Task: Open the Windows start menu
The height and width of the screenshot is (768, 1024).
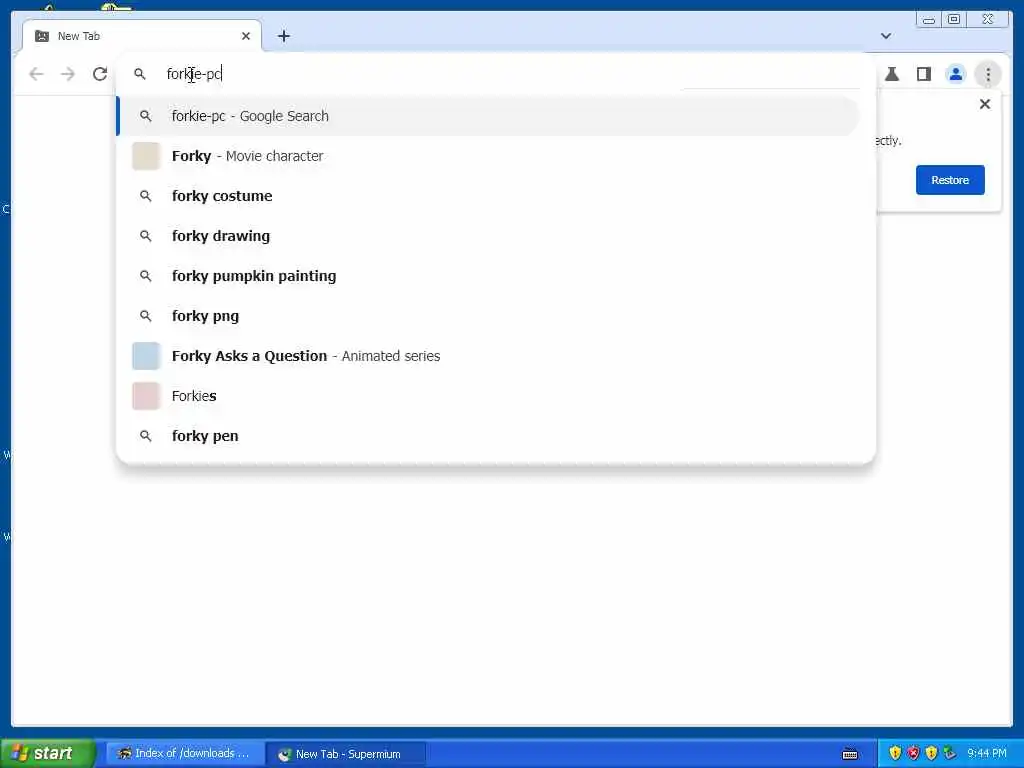Action: pyautogui.click(x=48, y=754)
